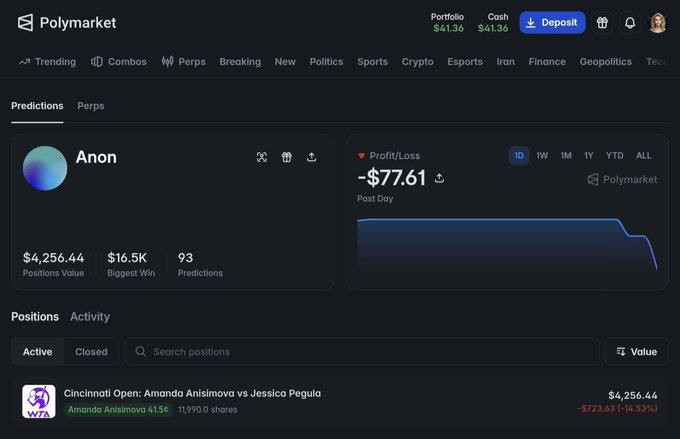Click the Anon username heading
This screenshot has width=680, height=439.
(96, 157)
